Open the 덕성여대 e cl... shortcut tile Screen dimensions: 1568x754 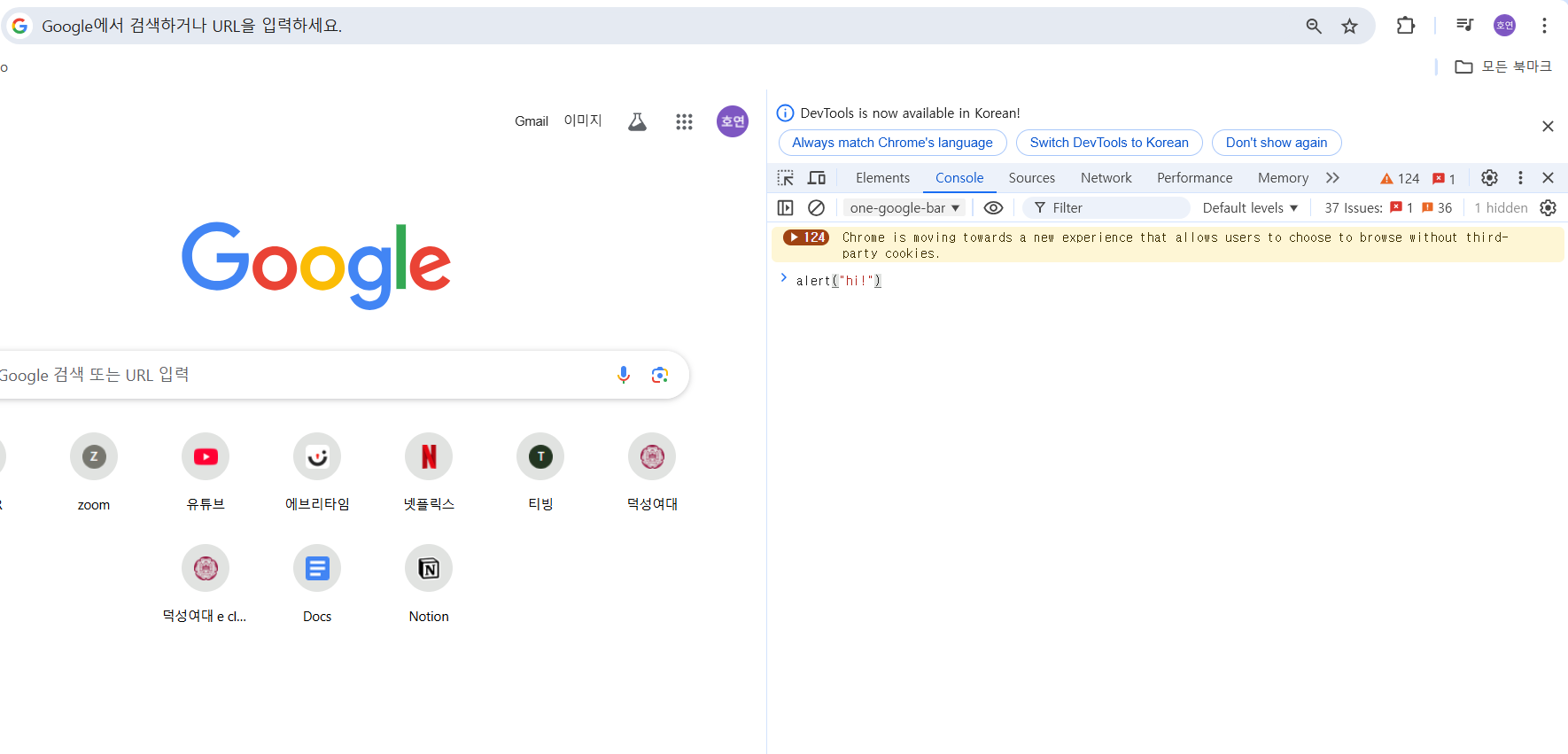click(x=206, y=584)
